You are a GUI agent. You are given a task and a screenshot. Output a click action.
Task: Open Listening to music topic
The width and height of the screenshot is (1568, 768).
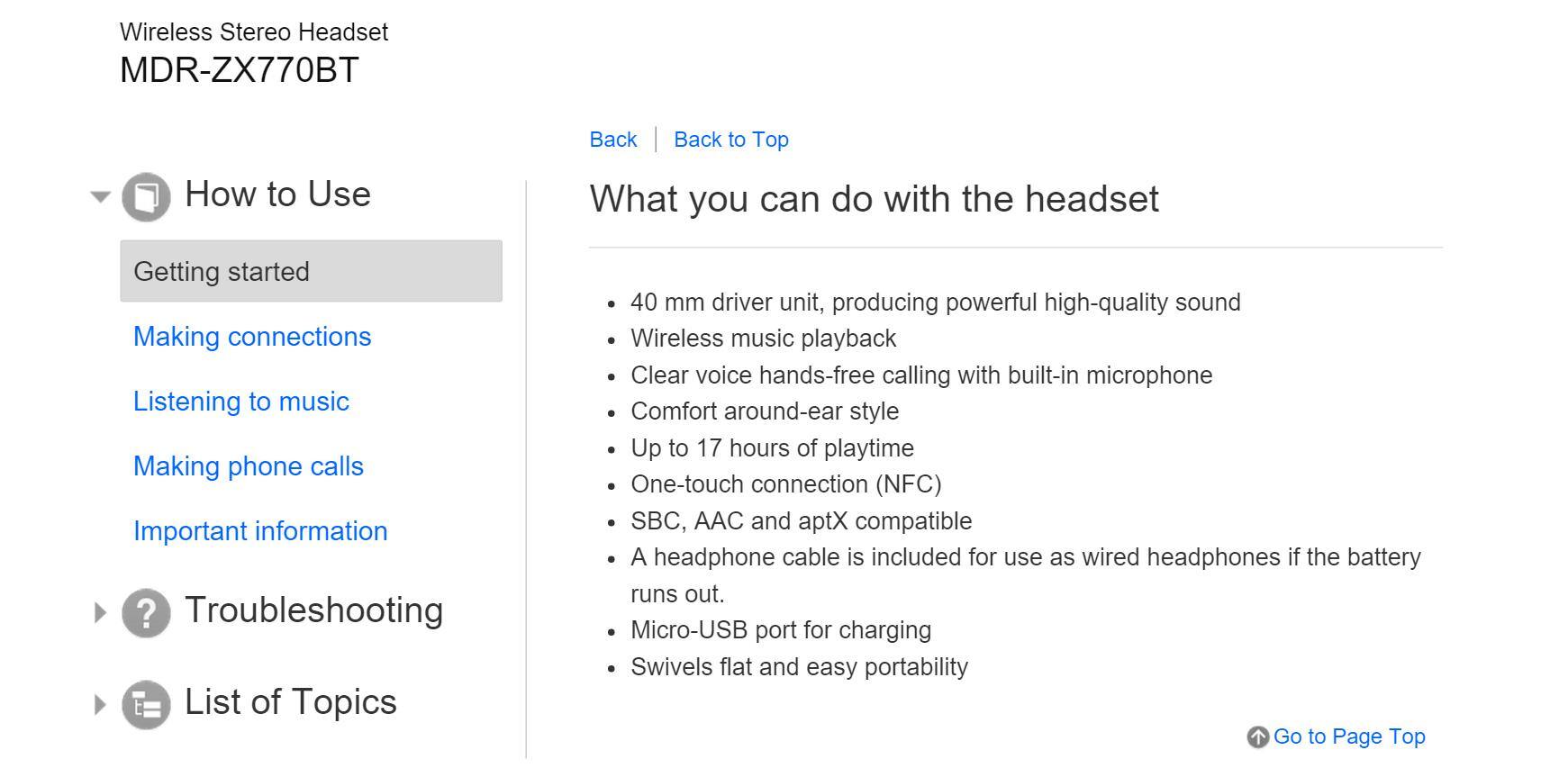click(x=241, y=402)
